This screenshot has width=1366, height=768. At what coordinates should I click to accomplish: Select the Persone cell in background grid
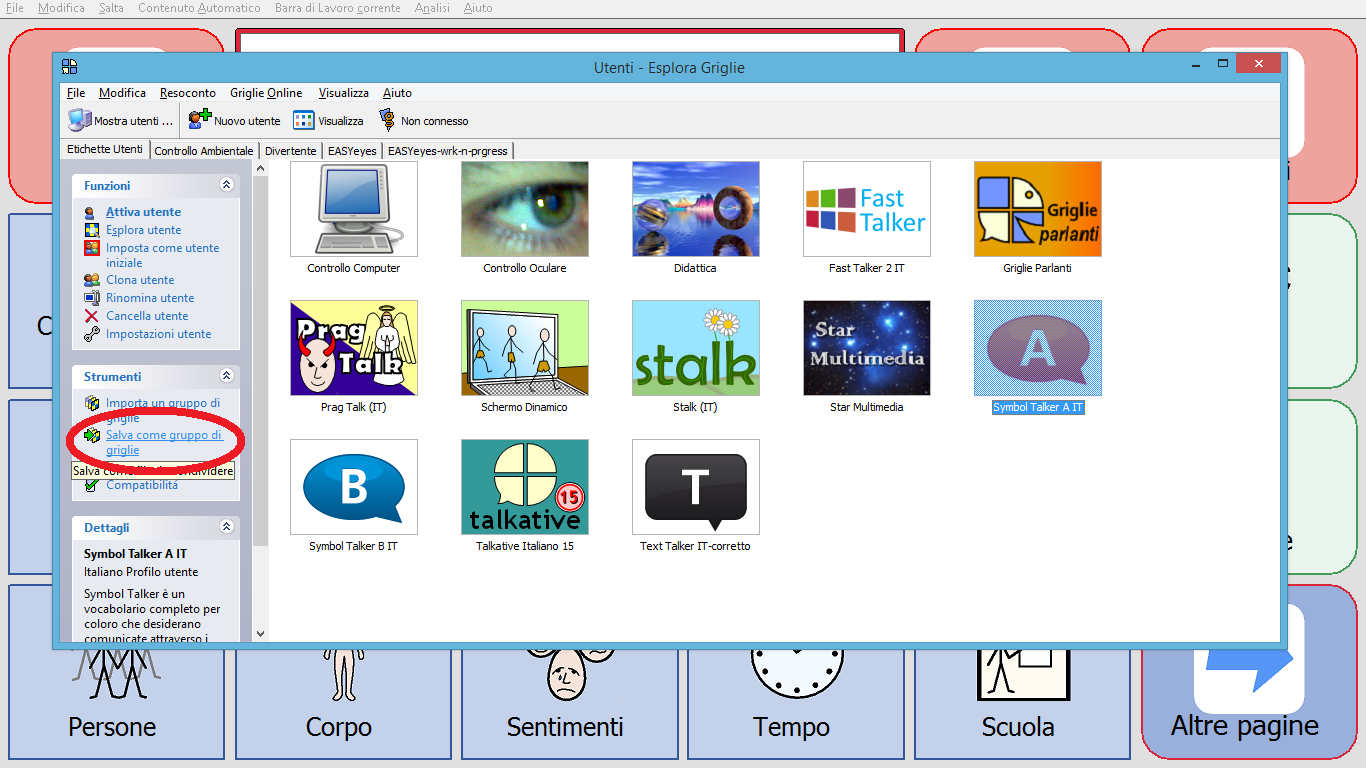(x=116, y=672)
